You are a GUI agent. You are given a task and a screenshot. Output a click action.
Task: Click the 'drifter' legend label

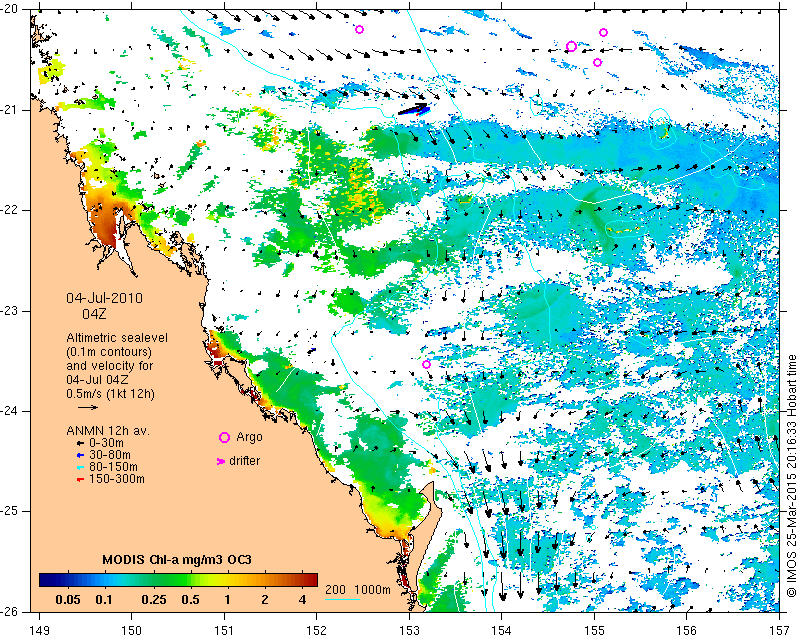244,461
